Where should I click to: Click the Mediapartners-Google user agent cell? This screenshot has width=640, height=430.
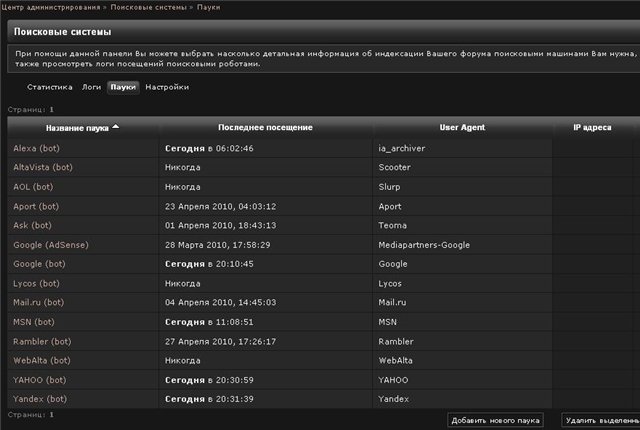(462, 245)
